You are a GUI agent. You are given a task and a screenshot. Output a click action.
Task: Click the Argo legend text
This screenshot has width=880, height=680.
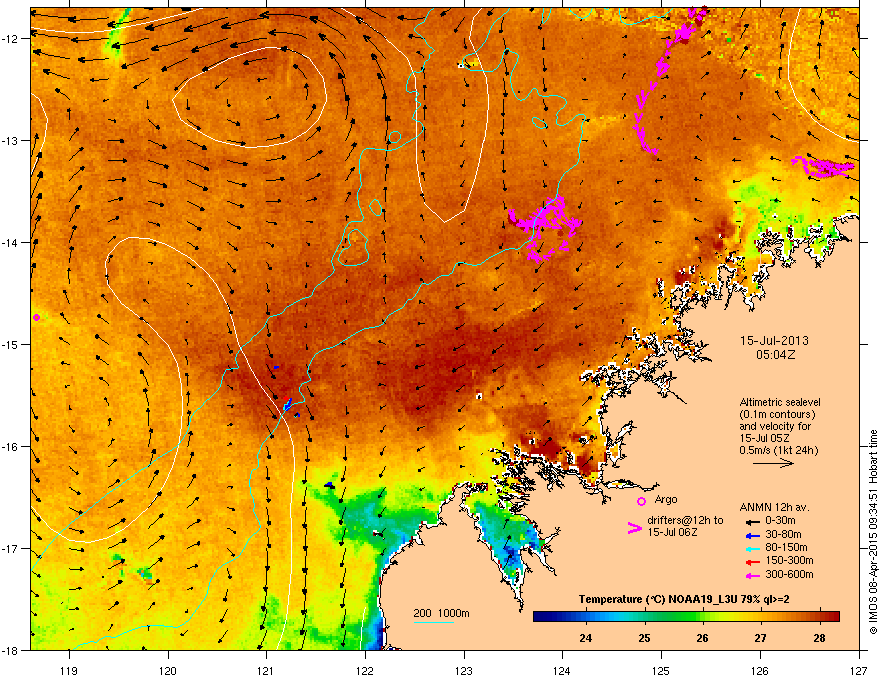coord(666,499)
